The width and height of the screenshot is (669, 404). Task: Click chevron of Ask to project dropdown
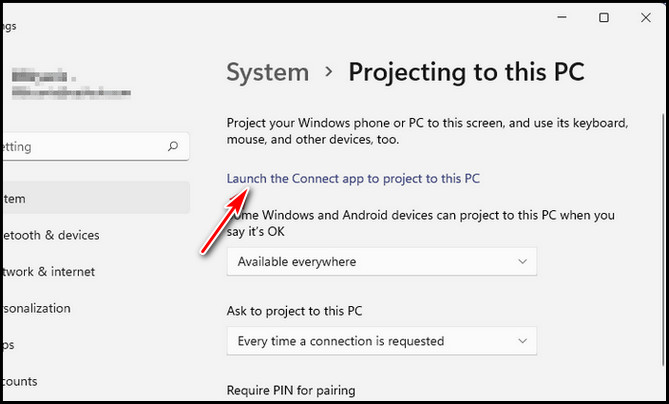pyautogui.click(x=522, y=341)
